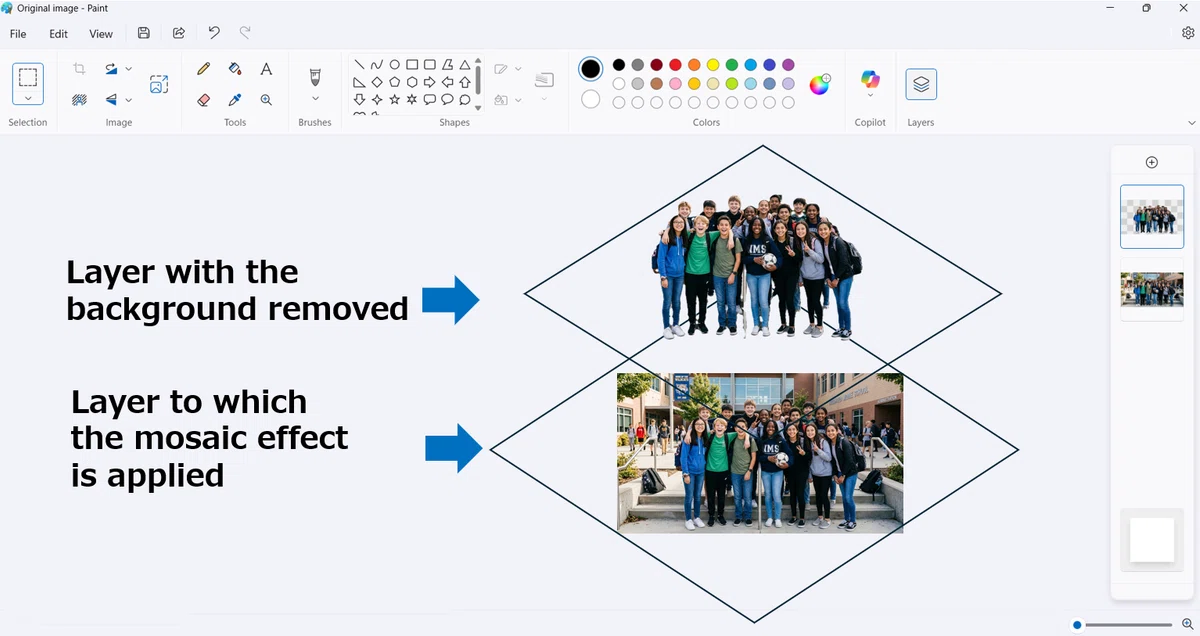Viewport: 1200px width, 636px height.
Task: Pick the red color swatch
Action: pyautogui.click(x=675, y=65)
